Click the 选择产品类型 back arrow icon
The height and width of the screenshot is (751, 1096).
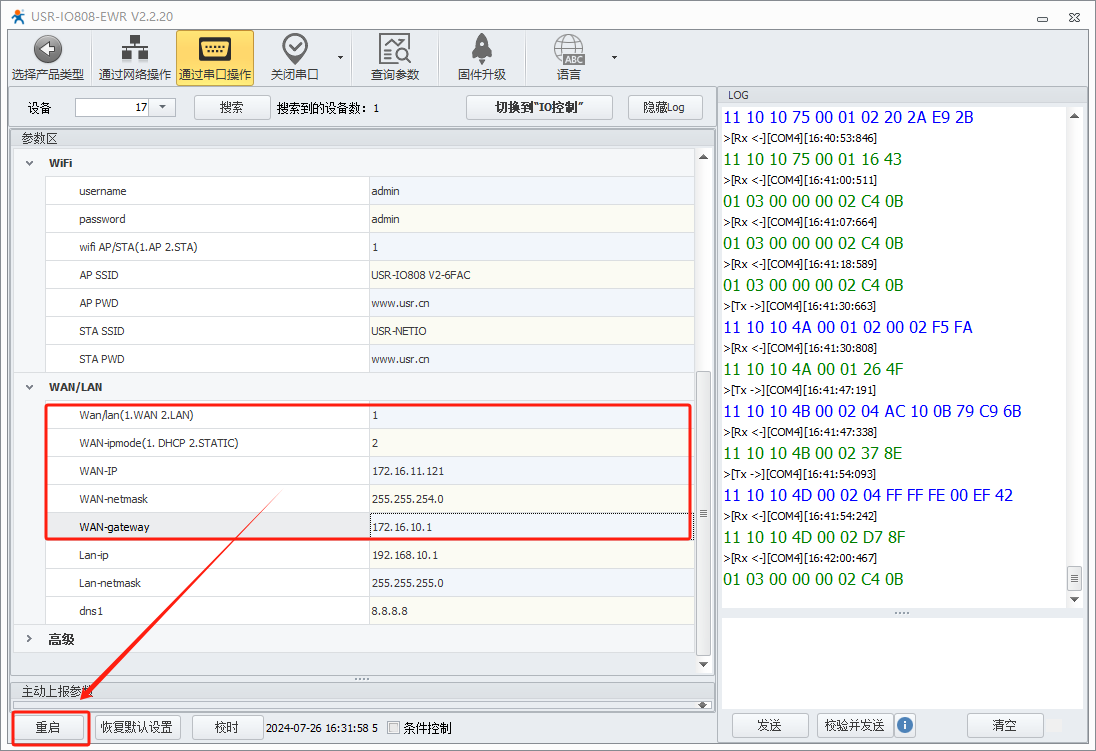(x=48, y=49)
